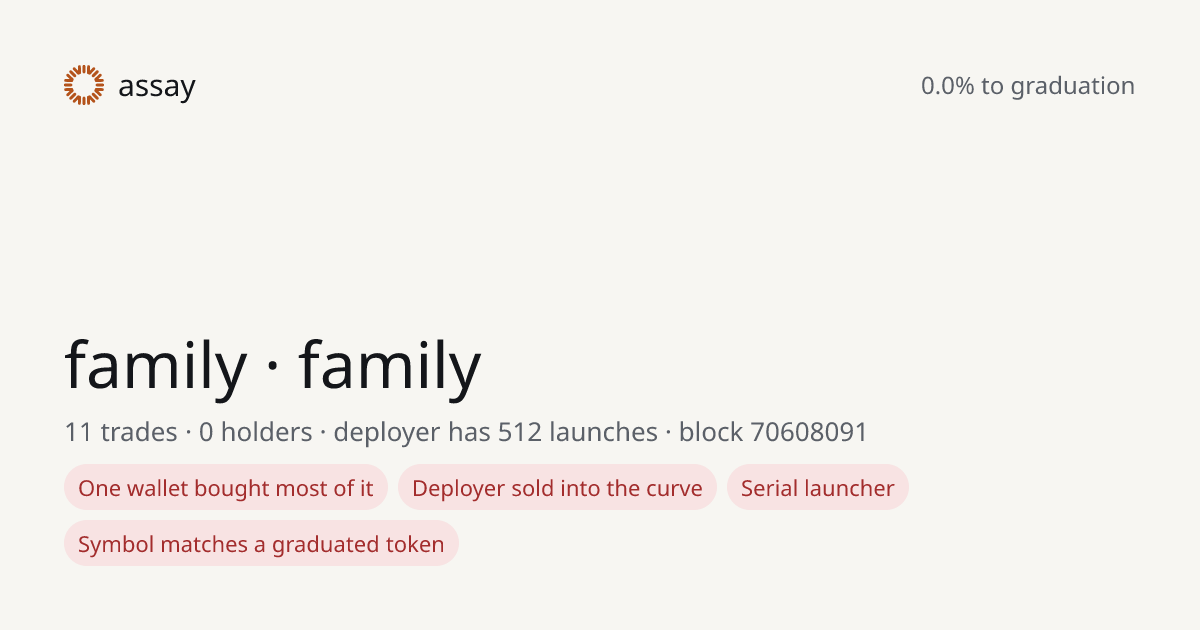Click the 70608091 block number
Screen dimensions: 1200x630
809,432
